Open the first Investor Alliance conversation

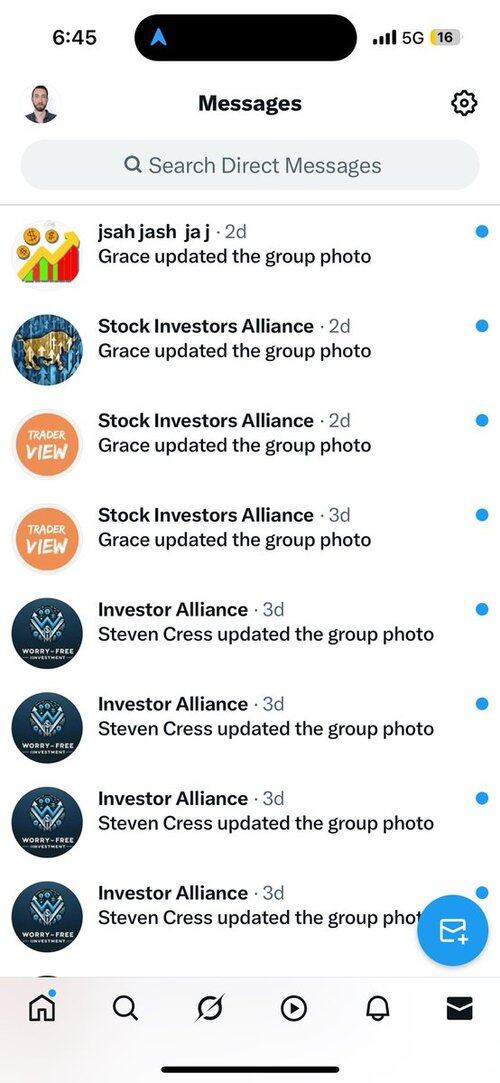(250, 633)
